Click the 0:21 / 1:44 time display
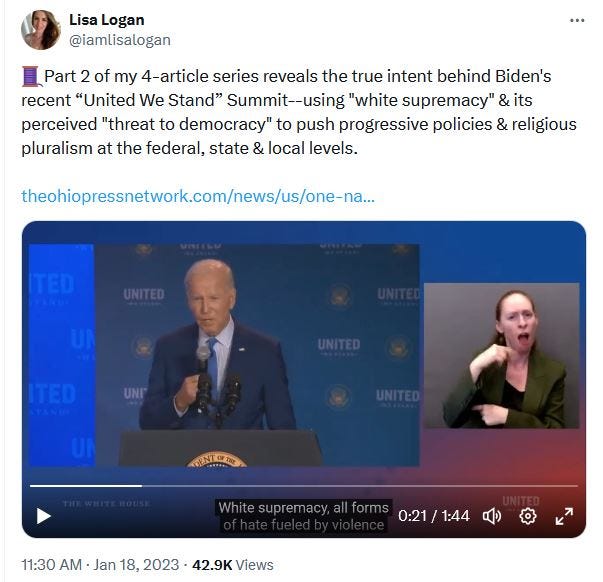This screenshot has width=603, height=582. [434, 516]
